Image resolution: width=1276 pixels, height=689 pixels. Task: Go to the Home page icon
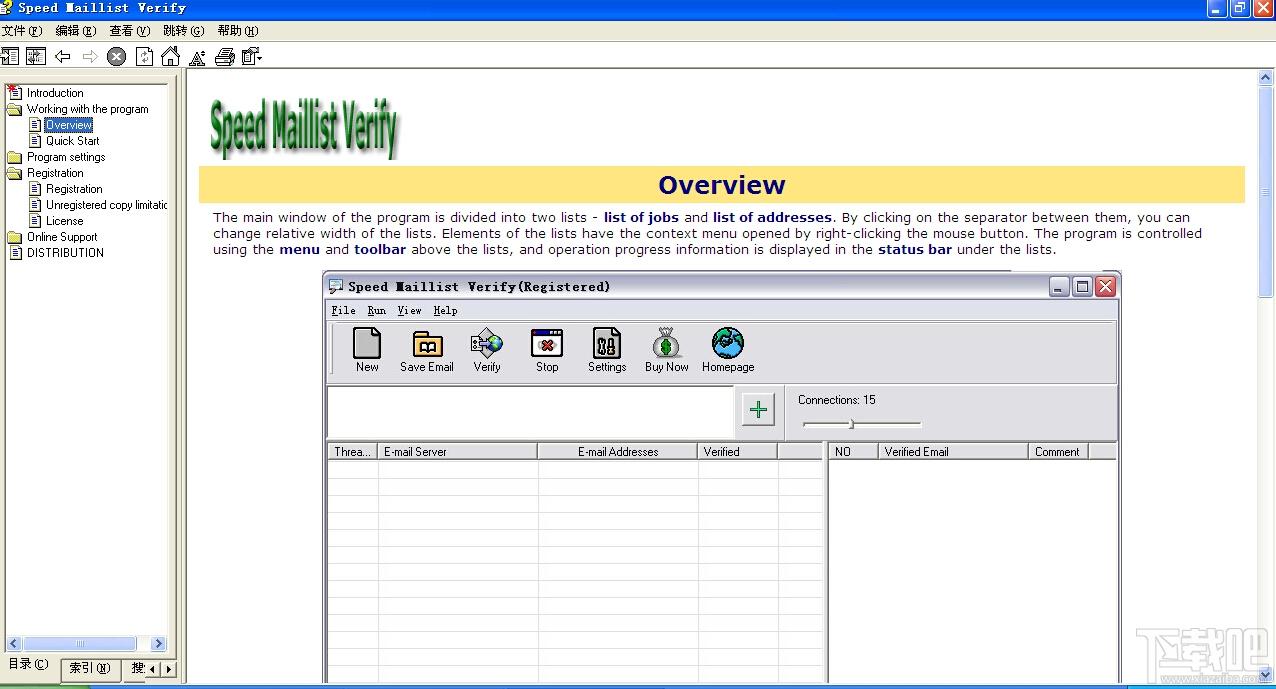point(171,56)
